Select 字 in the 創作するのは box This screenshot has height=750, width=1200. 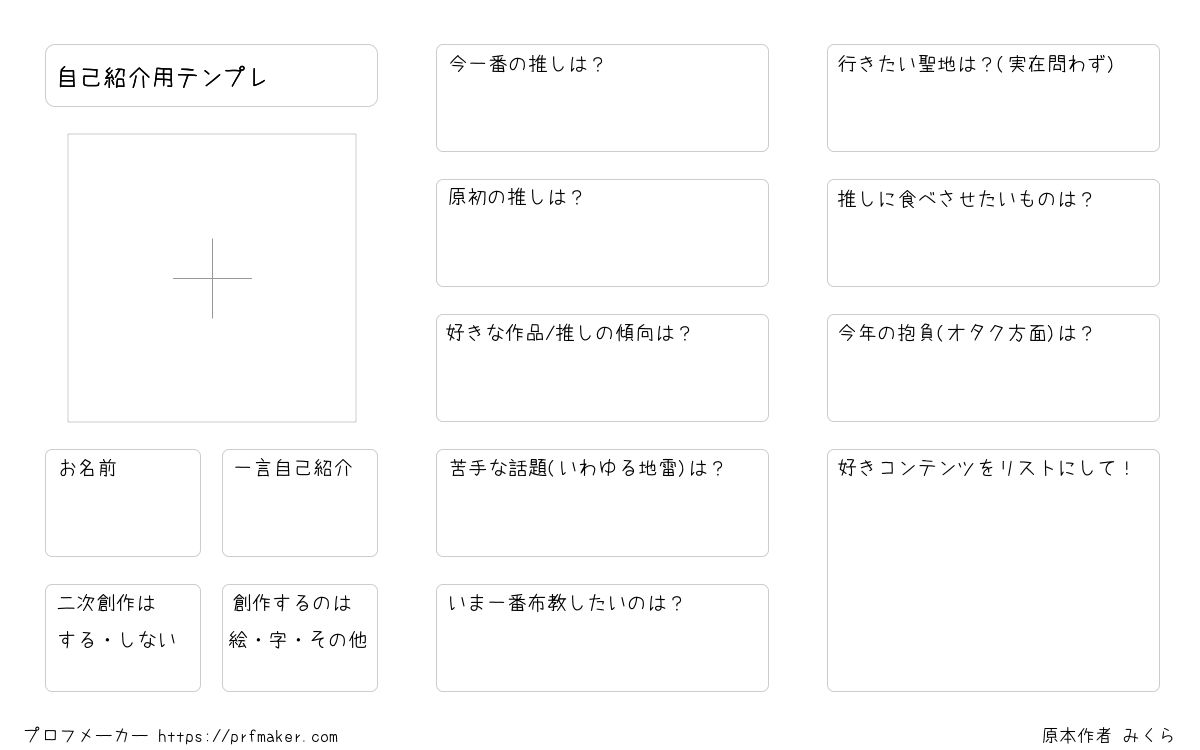tap(278, 640)
